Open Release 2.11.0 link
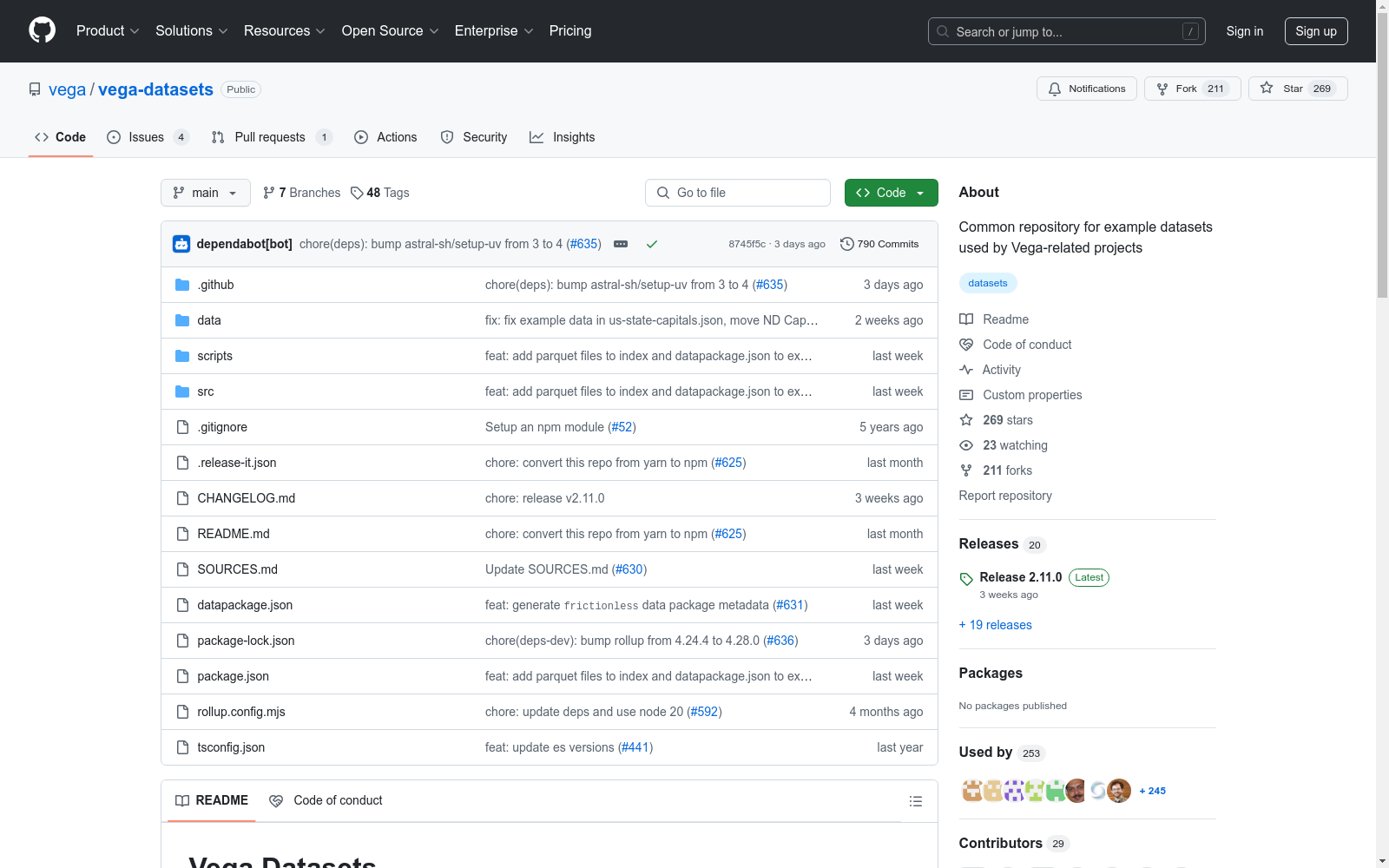Image resolution: width=1389 pixels, height=868 pixels. pos(1021,577)
